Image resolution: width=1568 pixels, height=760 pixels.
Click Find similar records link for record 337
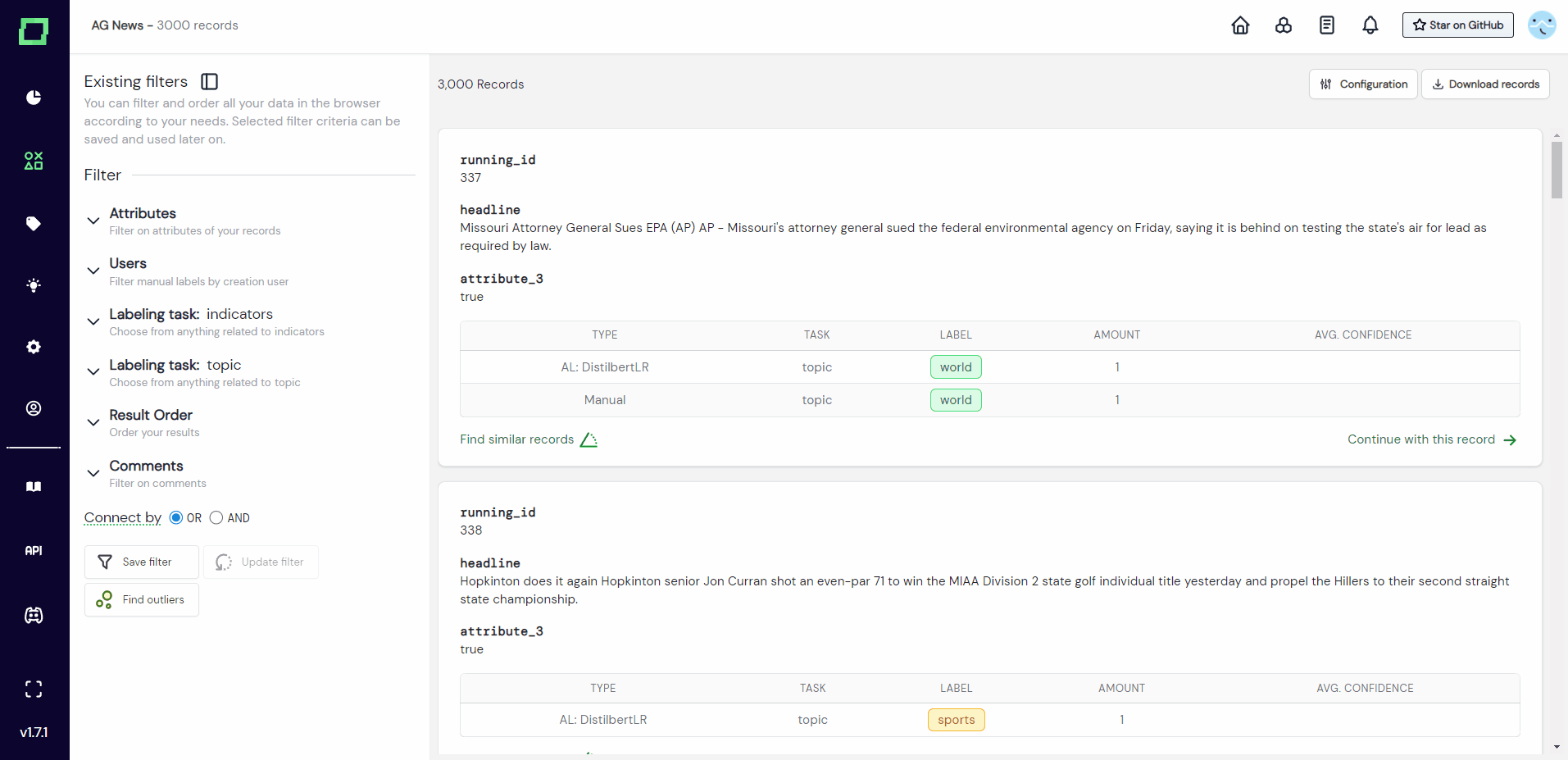[x=517, y=439]
